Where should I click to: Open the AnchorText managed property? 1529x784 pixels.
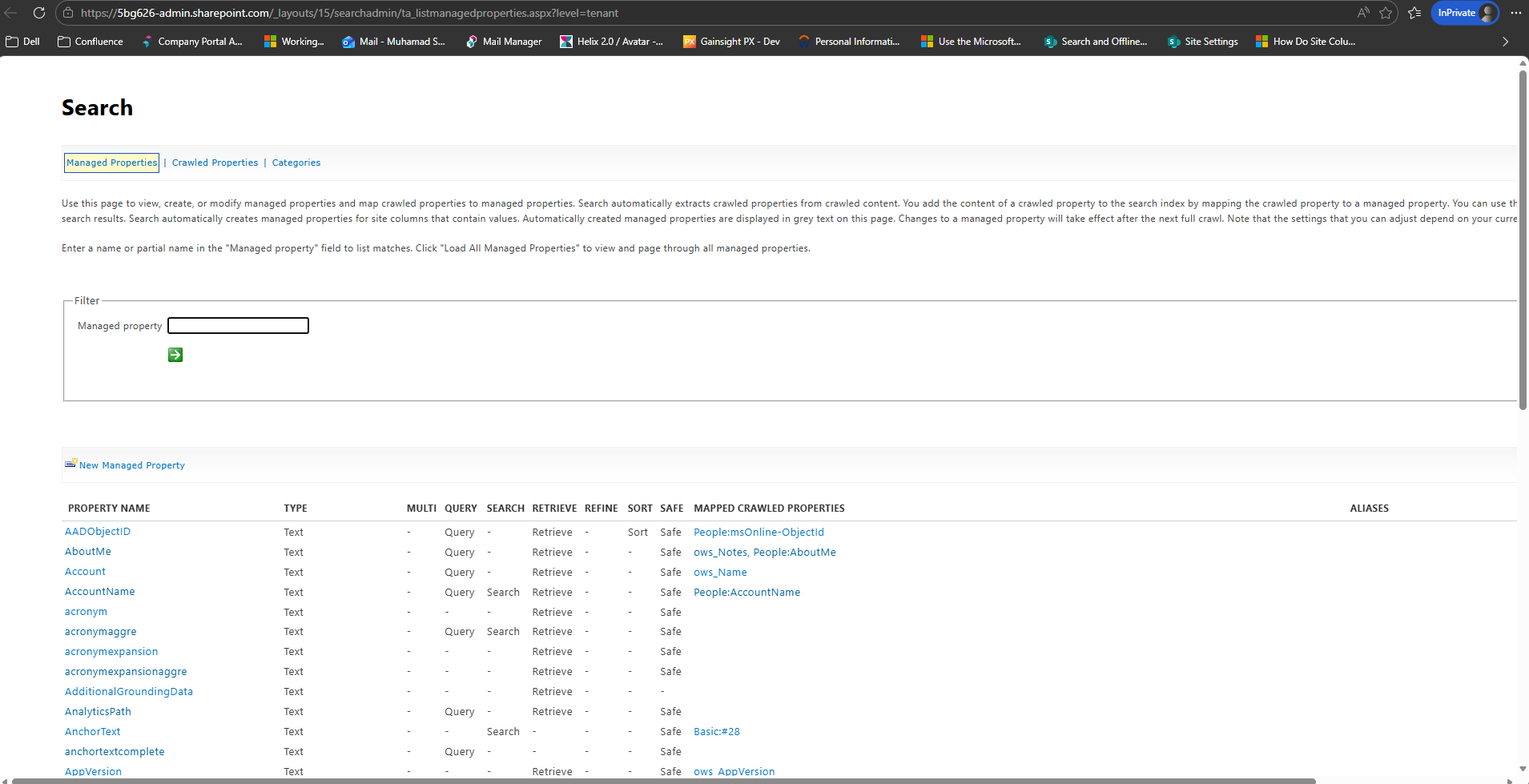93,732
